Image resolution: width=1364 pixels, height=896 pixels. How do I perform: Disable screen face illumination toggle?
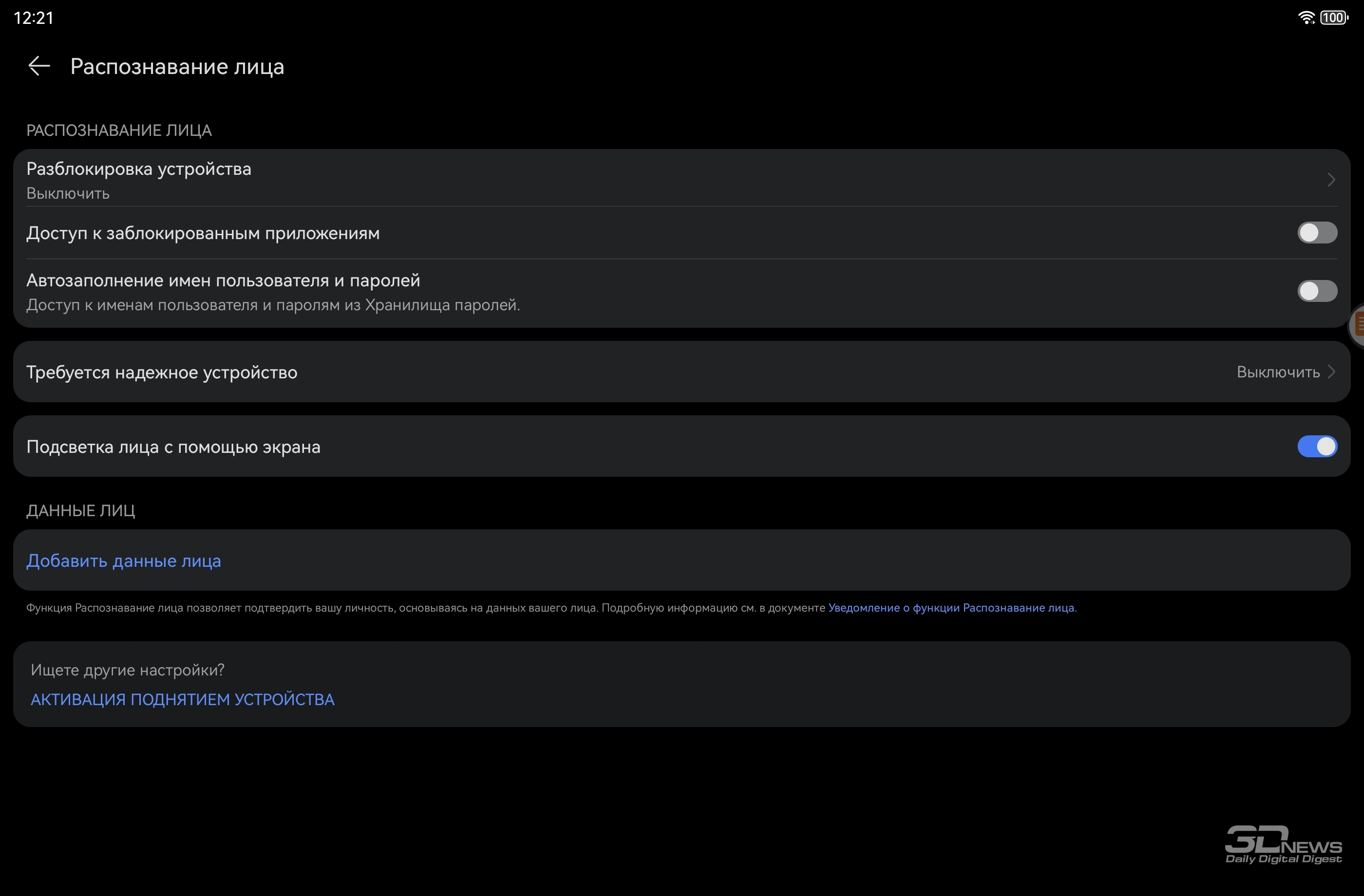(1317, 446)
